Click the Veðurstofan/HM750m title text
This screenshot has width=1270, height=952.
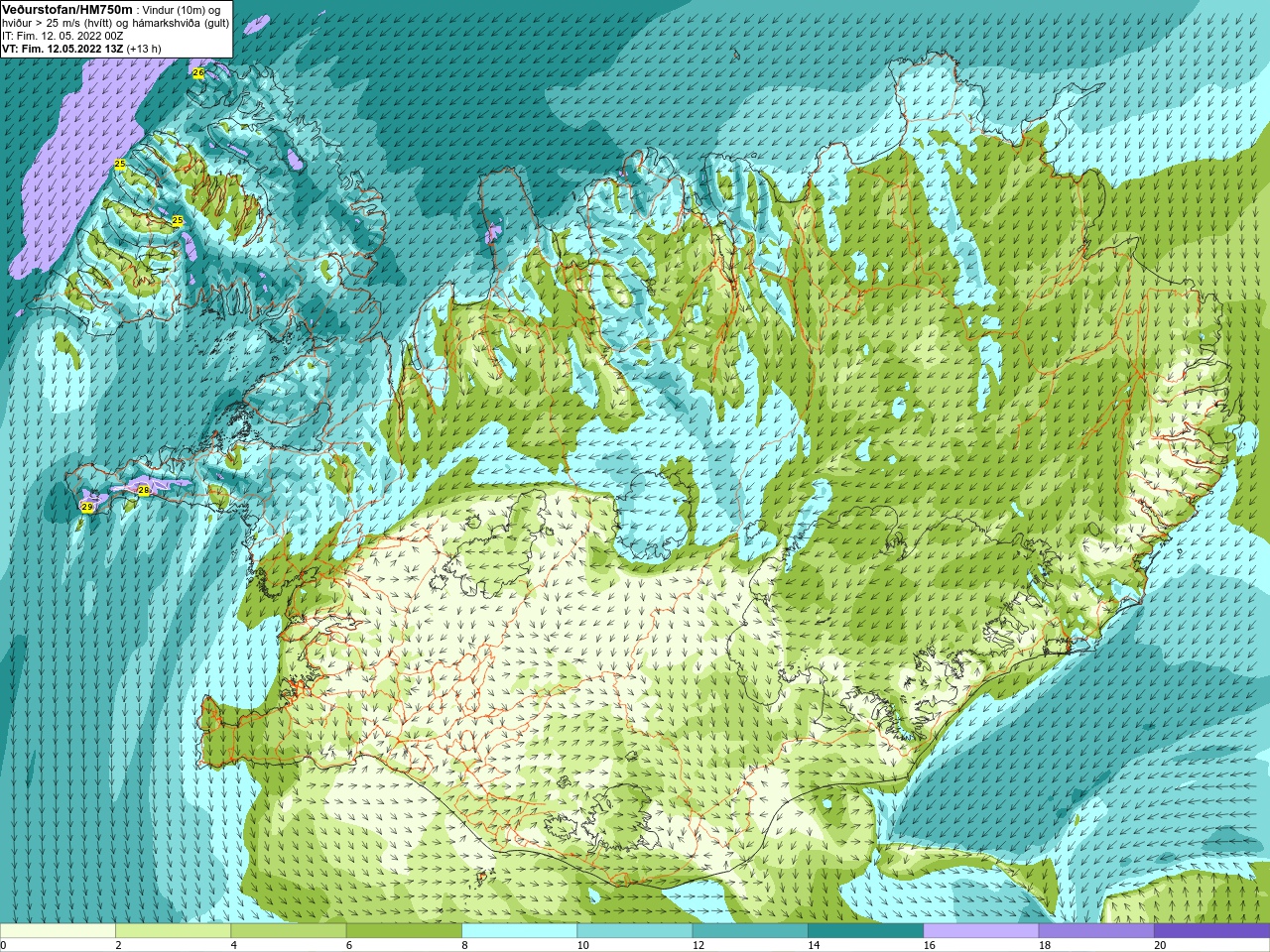(x=67, y=9)
